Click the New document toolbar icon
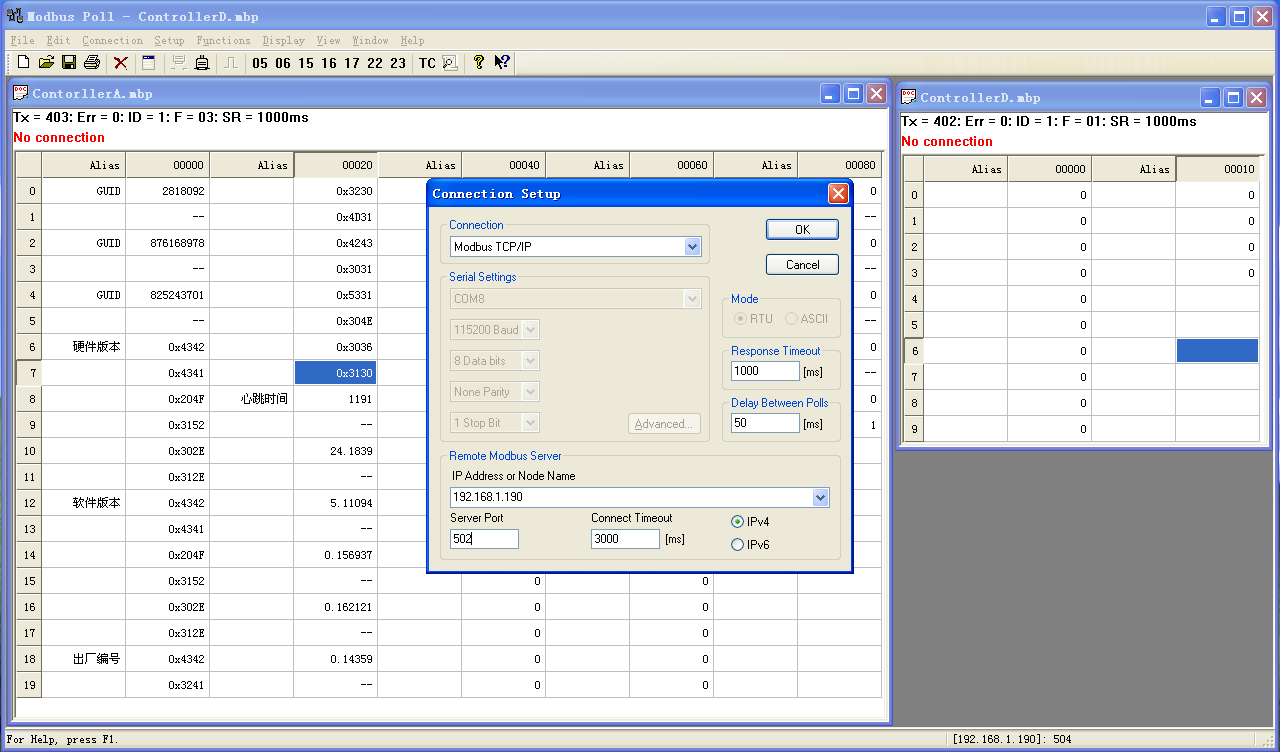 coord(23,63)
